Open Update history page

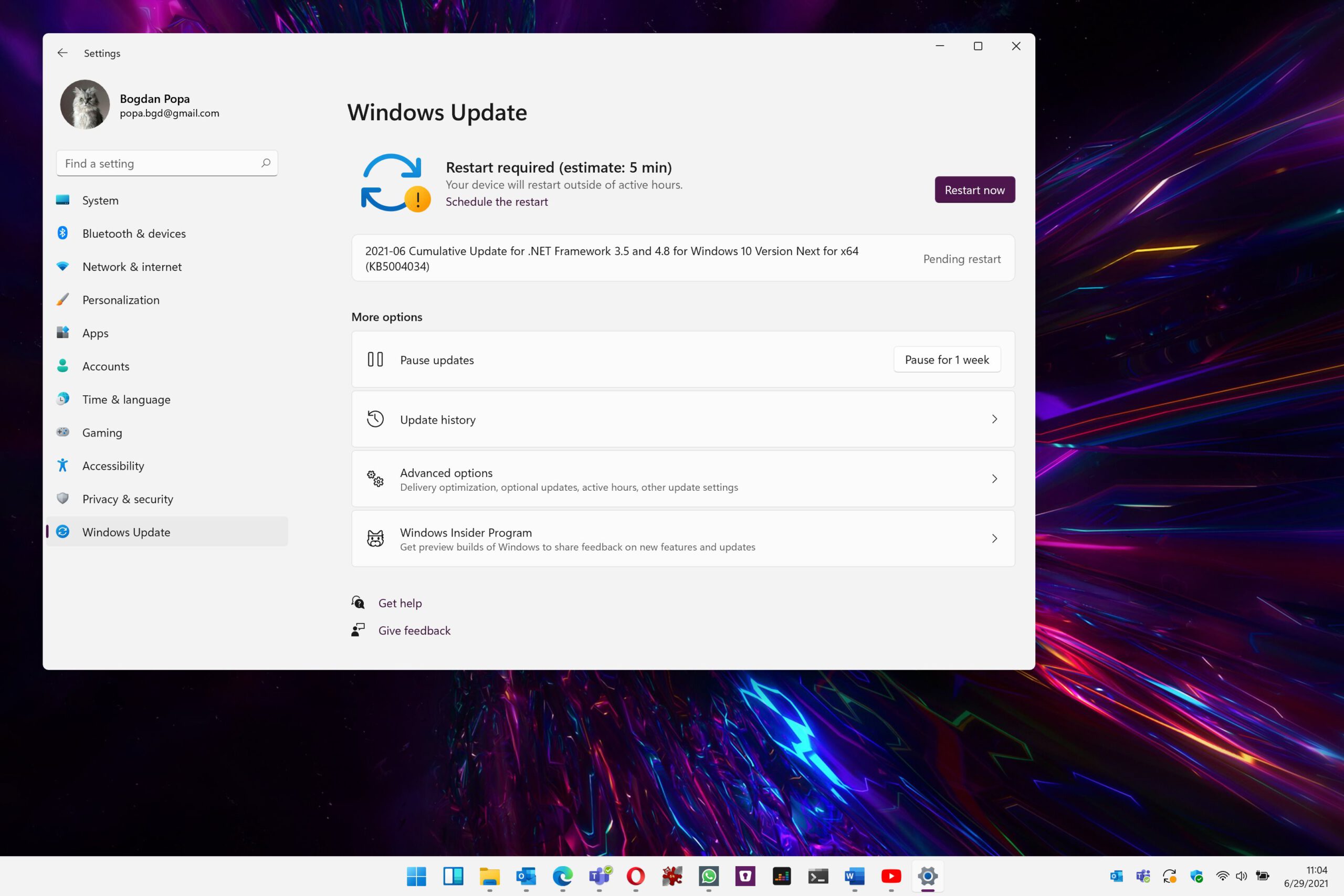[683, 419]
